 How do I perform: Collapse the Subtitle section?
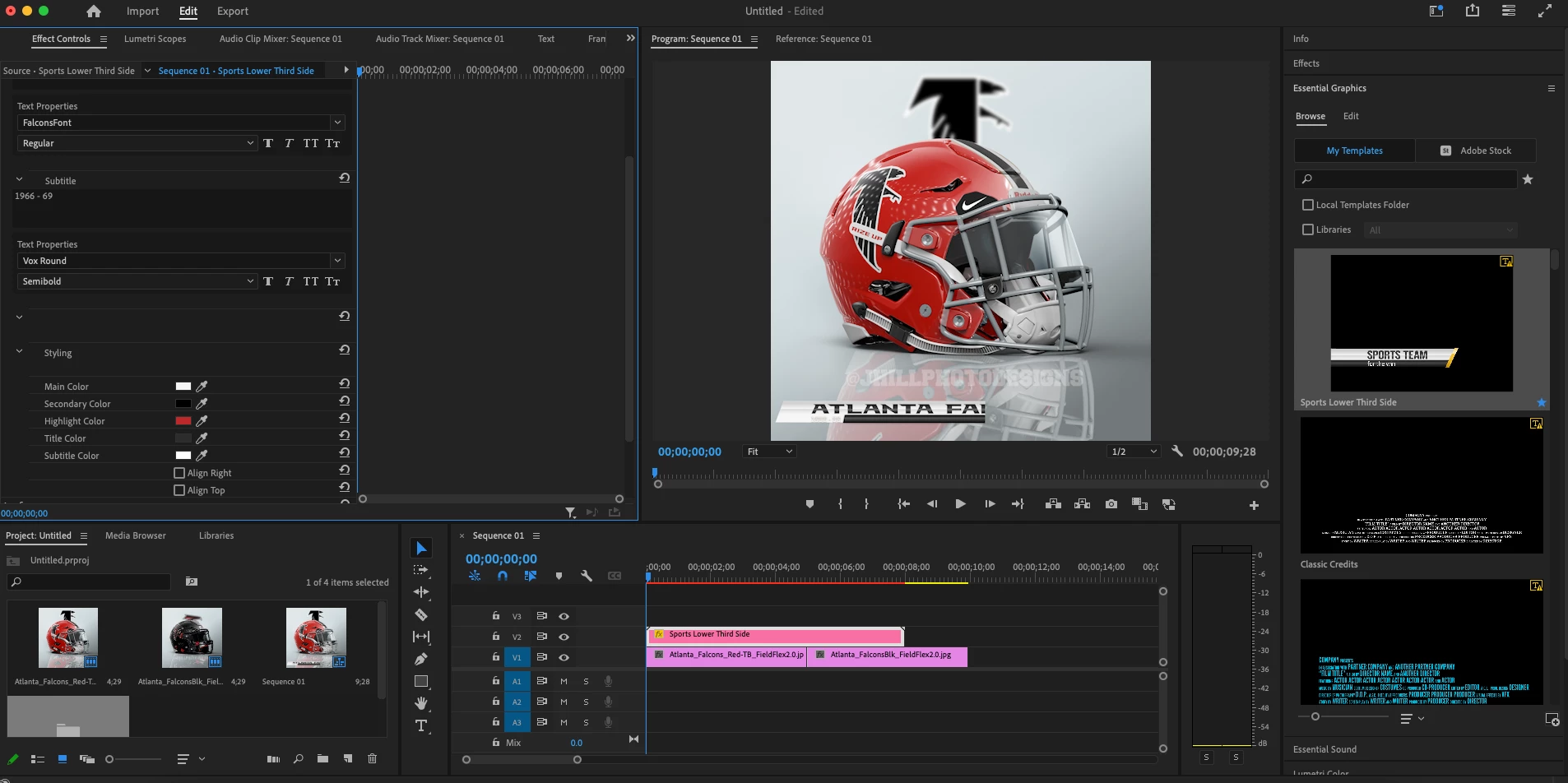(20, 179)
